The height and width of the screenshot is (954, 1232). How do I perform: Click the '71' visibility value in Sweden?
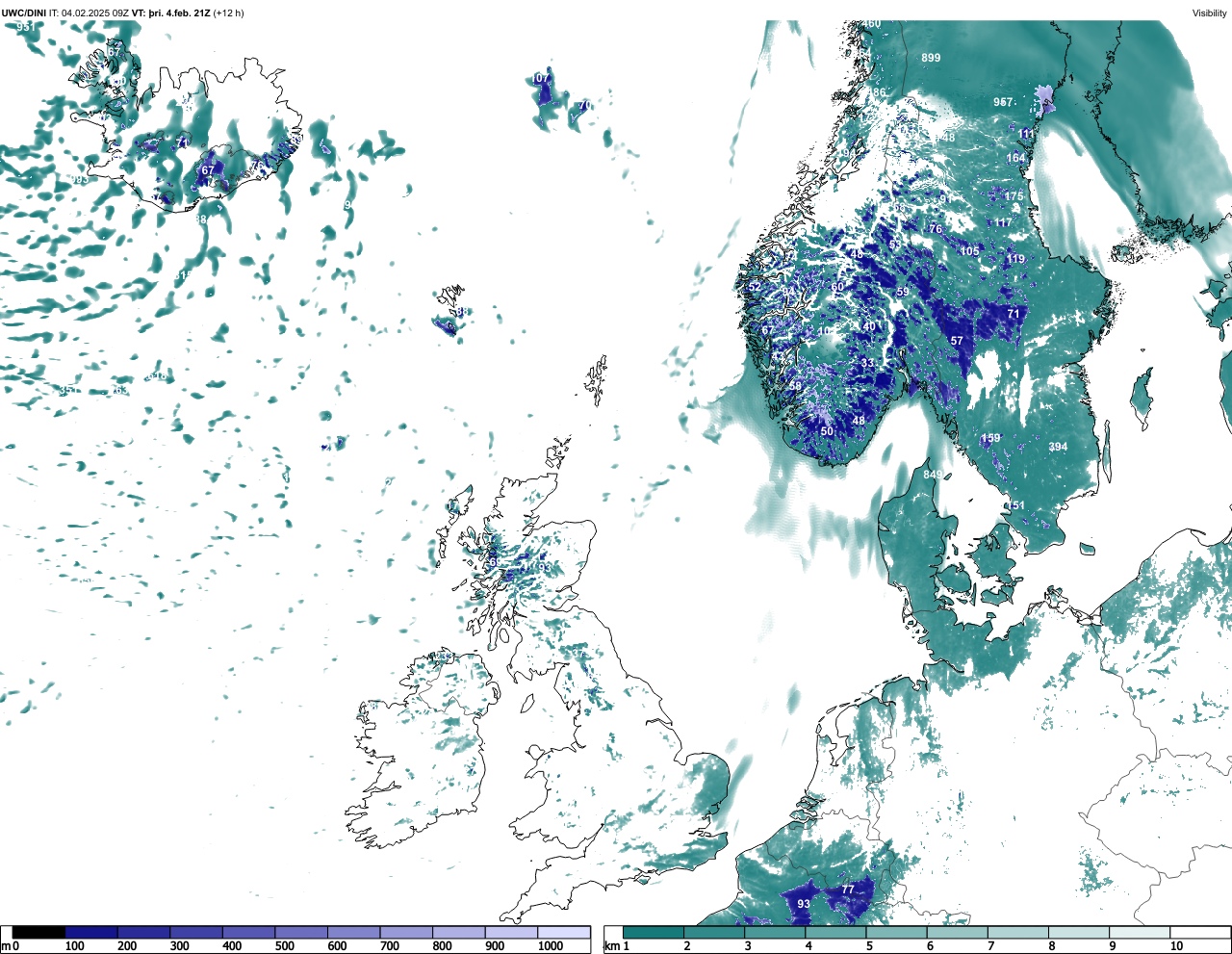click(1014, 314)
